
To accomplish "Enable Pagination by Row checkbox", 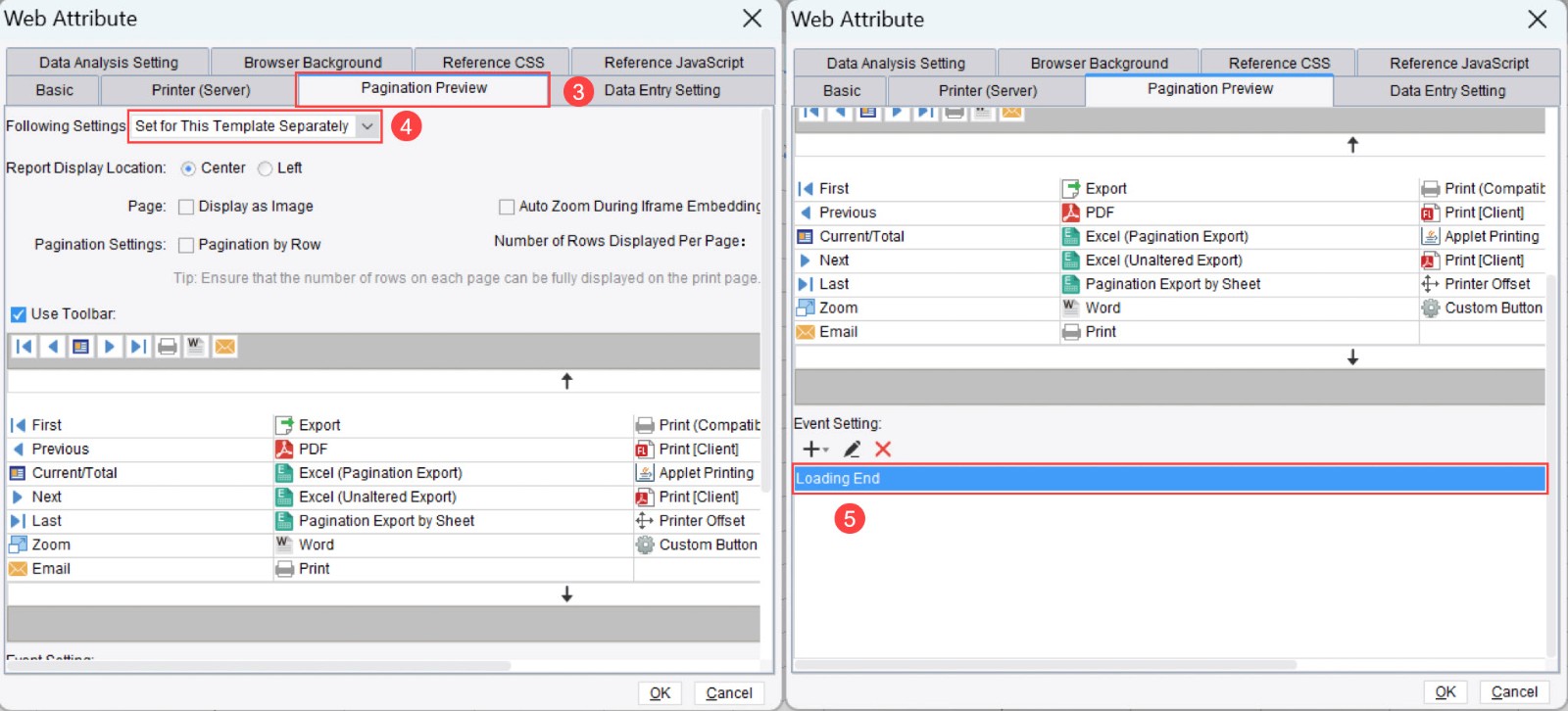I will [186, 245].
